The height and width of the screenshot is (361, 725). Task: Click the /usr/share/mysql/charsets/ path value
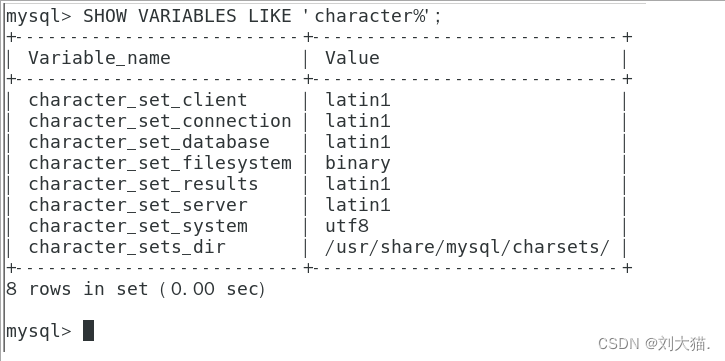[467, 247]
